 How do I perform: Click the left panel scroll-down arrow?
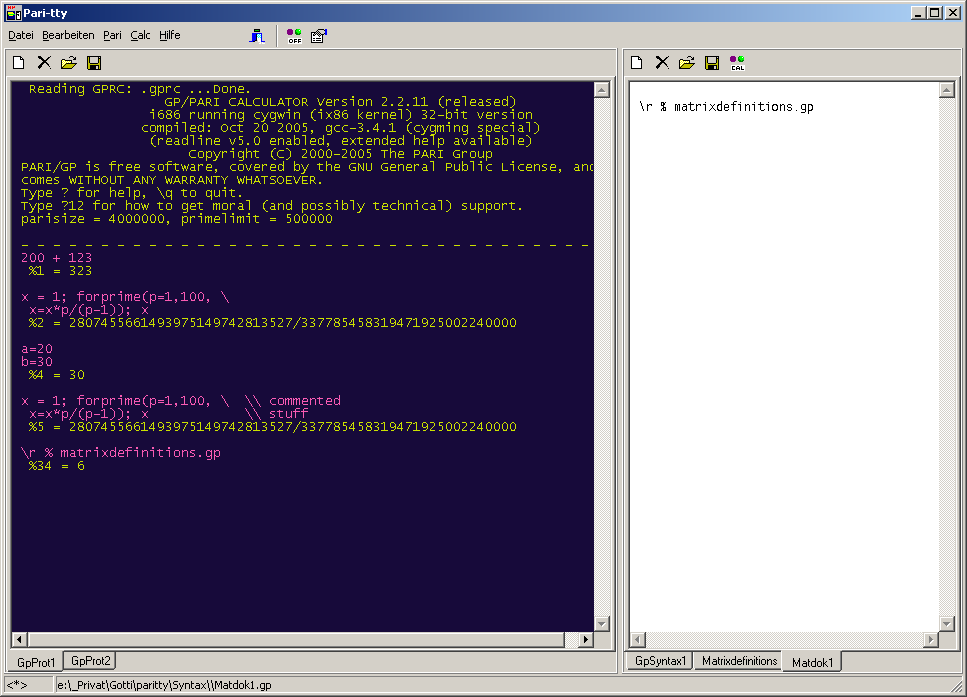(x=602, y=623)
